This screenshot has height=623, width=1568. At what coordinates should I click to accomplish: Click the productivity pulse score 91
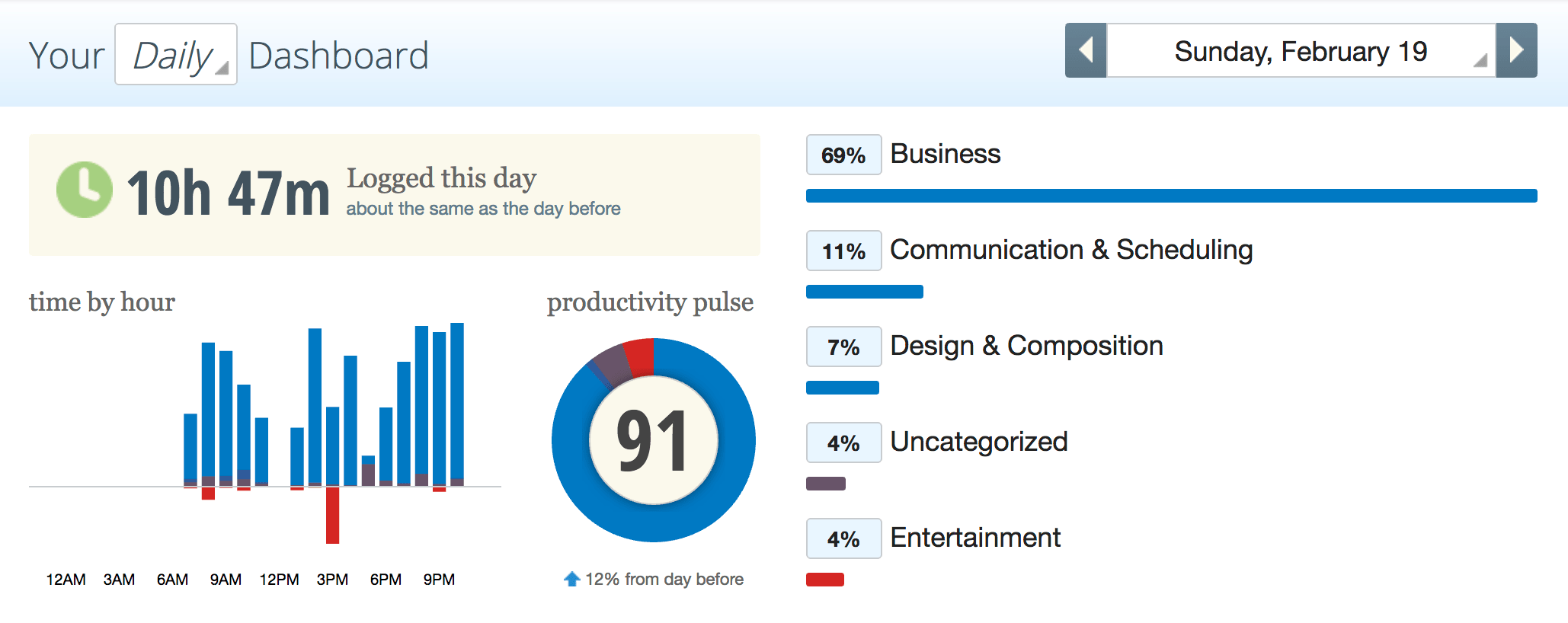click(651, 440)
